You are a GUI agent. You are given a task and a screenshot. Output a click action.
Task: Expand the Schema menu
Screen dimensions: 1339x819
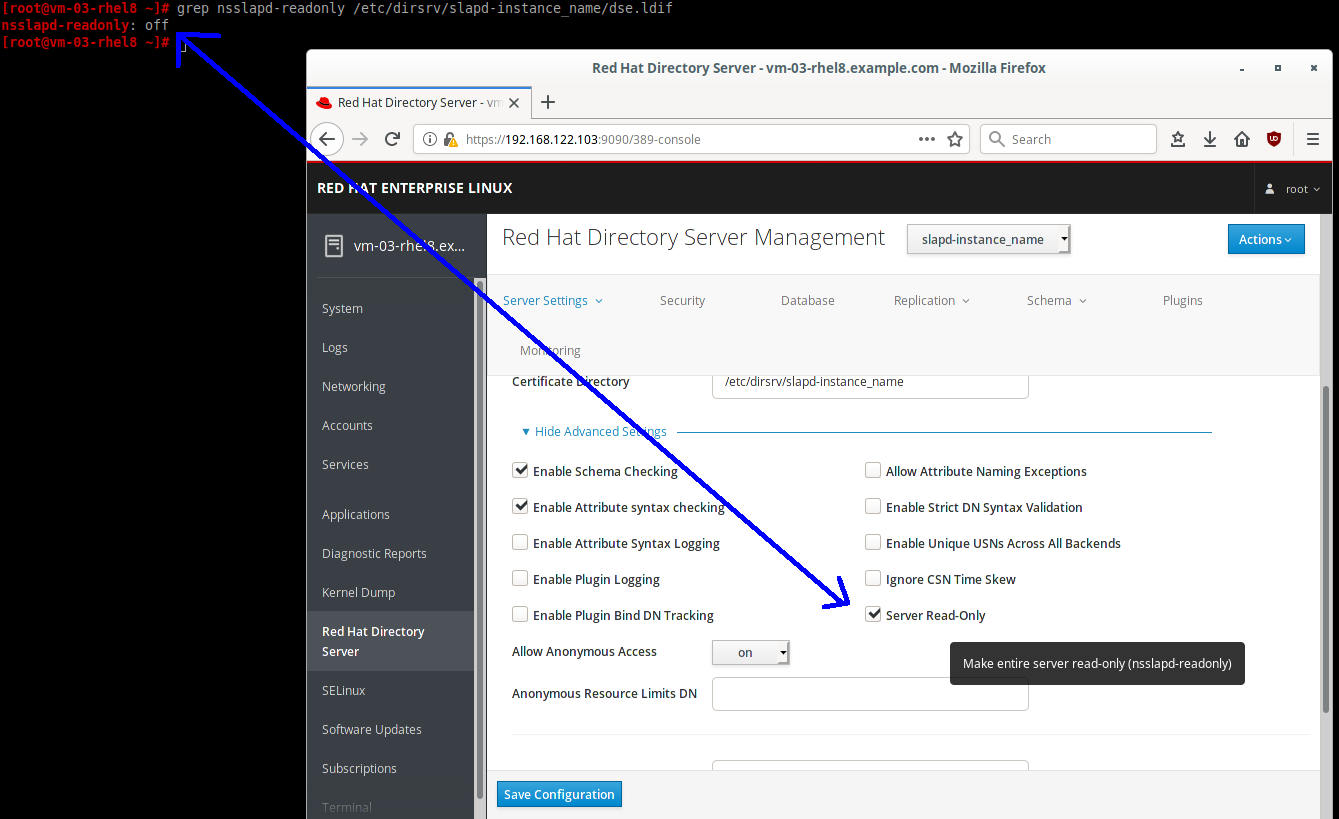pyautogui.click(x=1056, y=300)
